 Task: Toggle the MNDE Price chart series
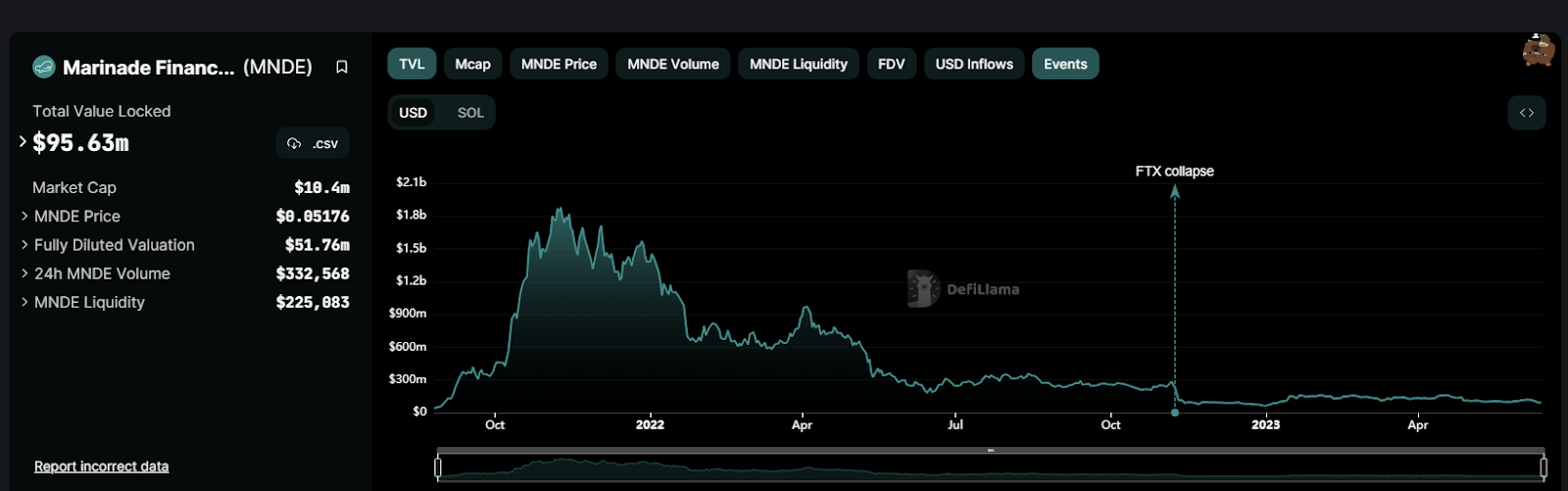(x=559, y=64)
